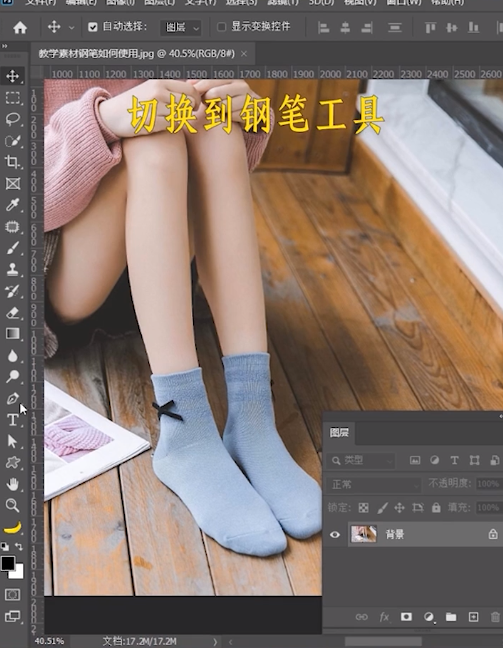
Task: Toggle type layer filter T icon
Action: 454,460
